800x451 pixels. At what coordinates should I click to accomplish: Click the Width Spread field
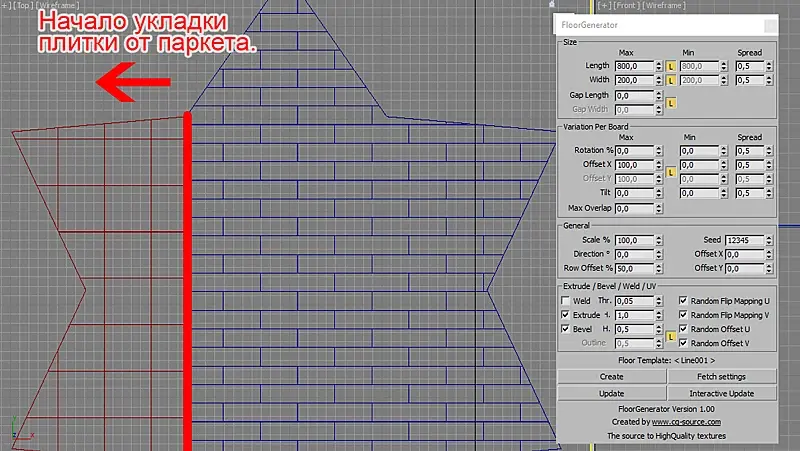click(750, 81)
